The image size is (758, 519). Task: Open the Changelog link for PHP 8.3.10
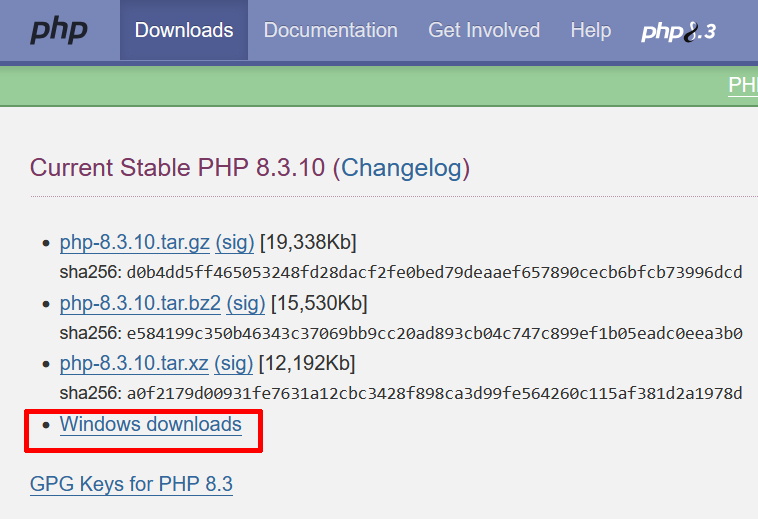point(405,167)
